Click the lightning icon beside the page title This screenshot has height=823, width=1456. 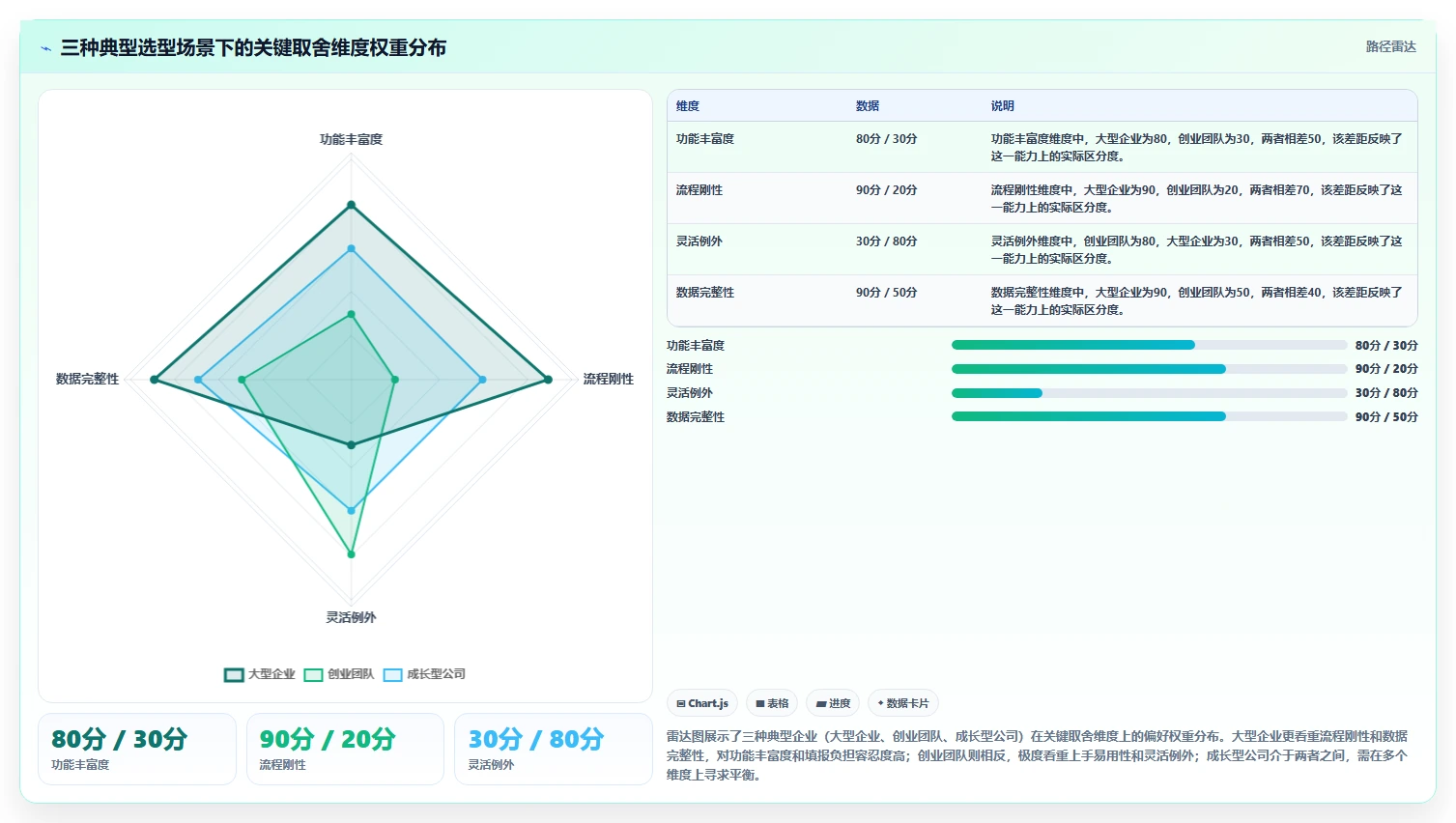coord(45,48)
